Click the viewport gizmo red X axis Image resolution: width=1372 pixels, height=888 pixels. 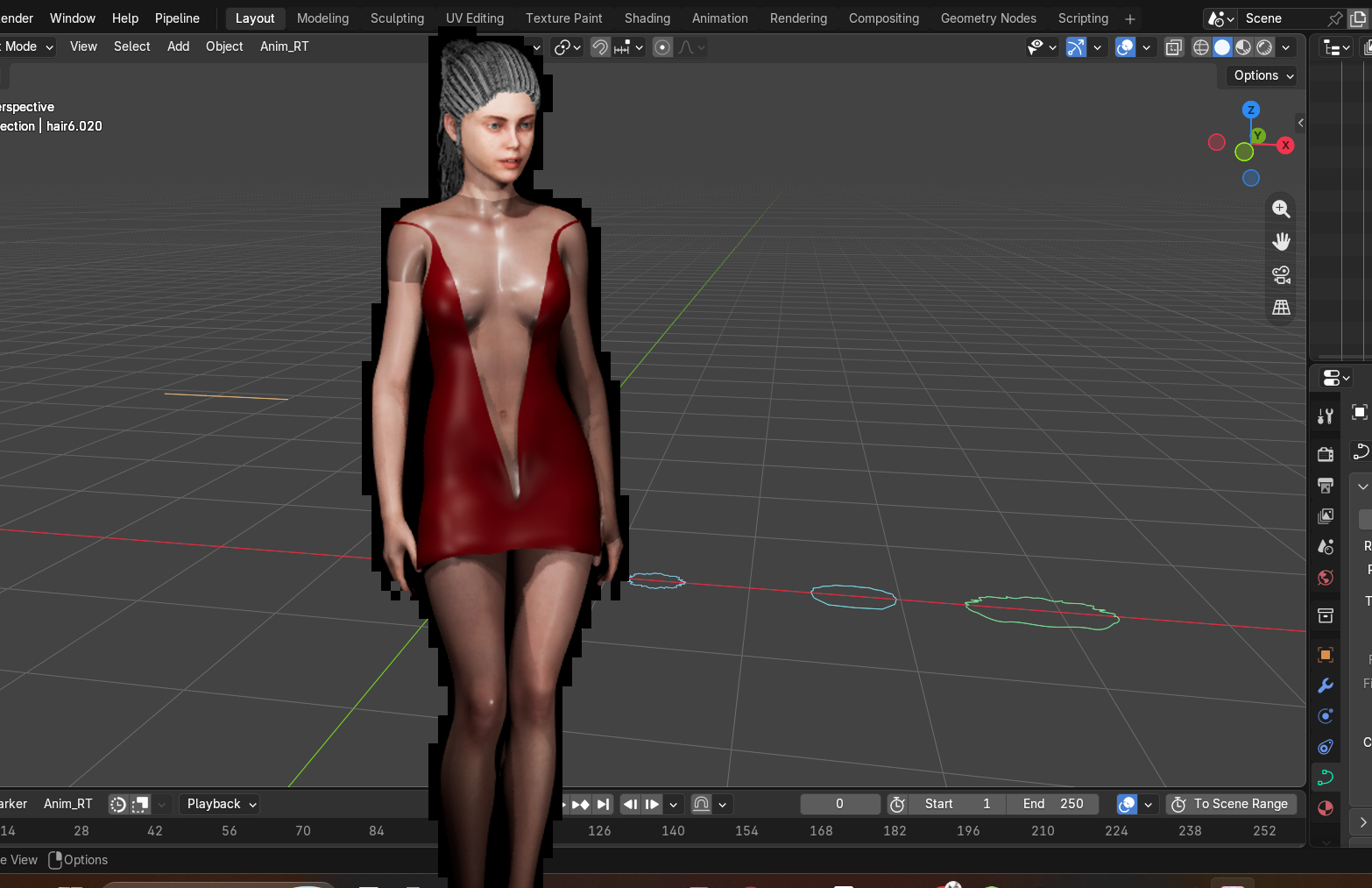1285,146
